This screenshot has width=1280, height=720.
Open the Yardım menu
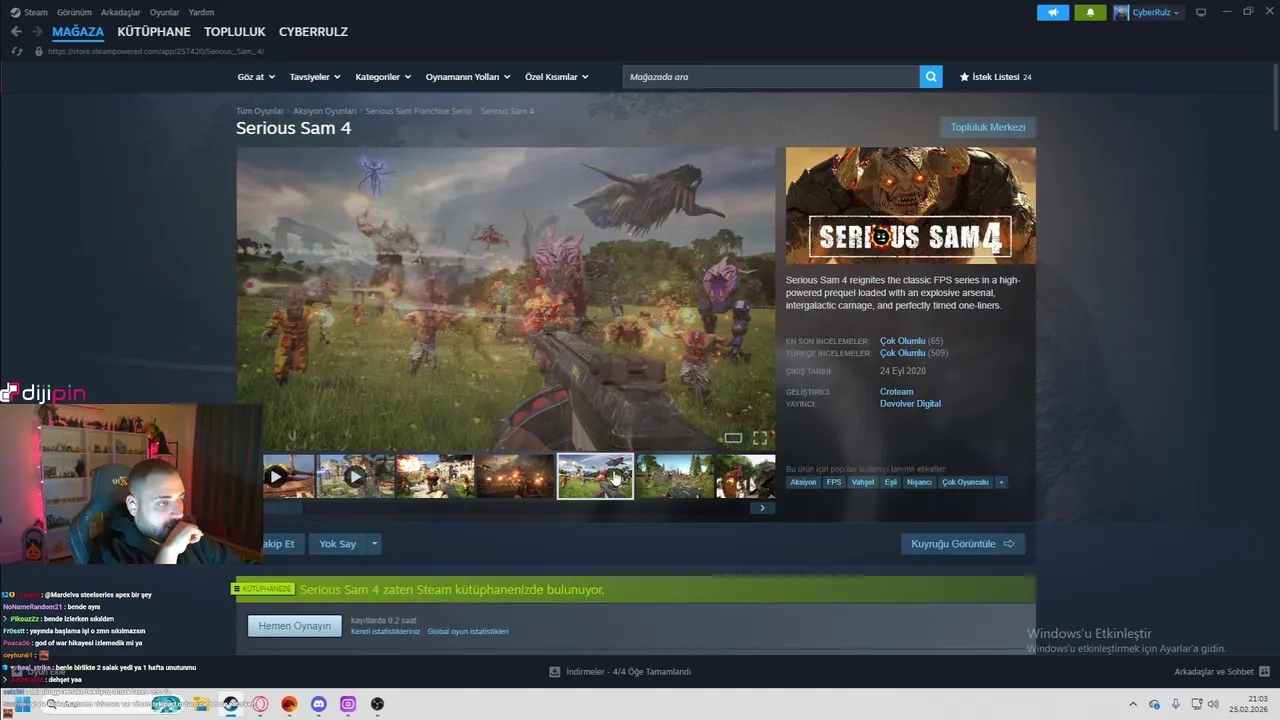(201, 12)
